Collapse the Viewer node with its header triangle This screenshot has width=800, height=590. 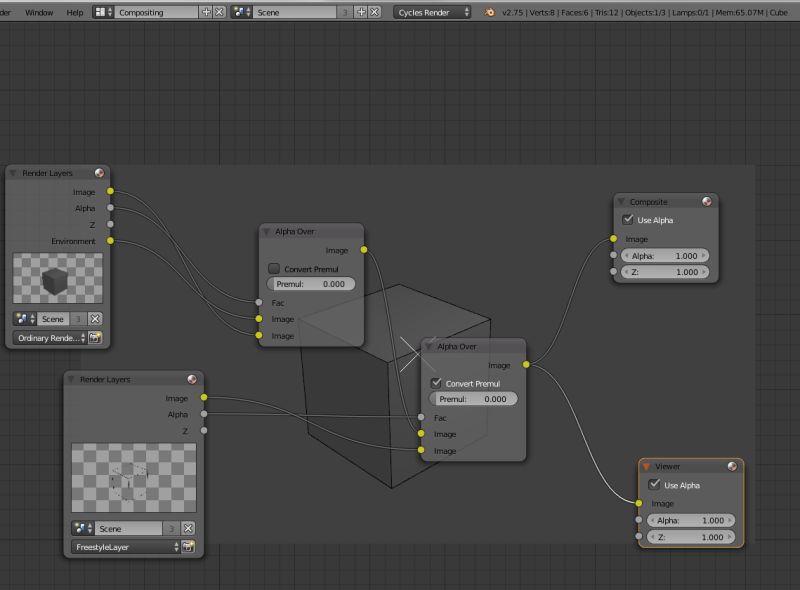tap(645, 465)
